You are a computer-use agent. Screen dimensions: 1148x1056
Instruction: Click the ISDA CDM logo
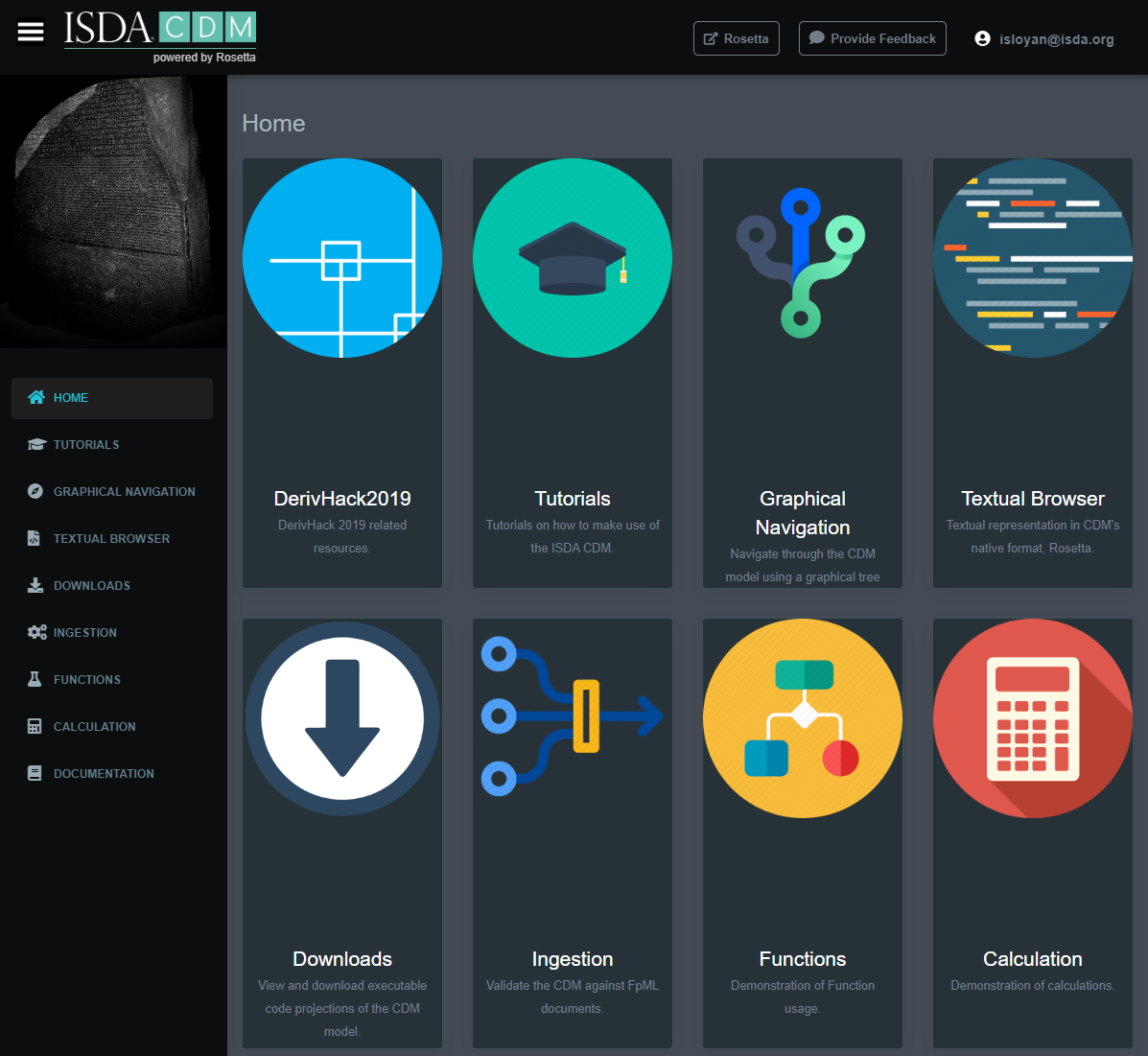click(159, 30)
